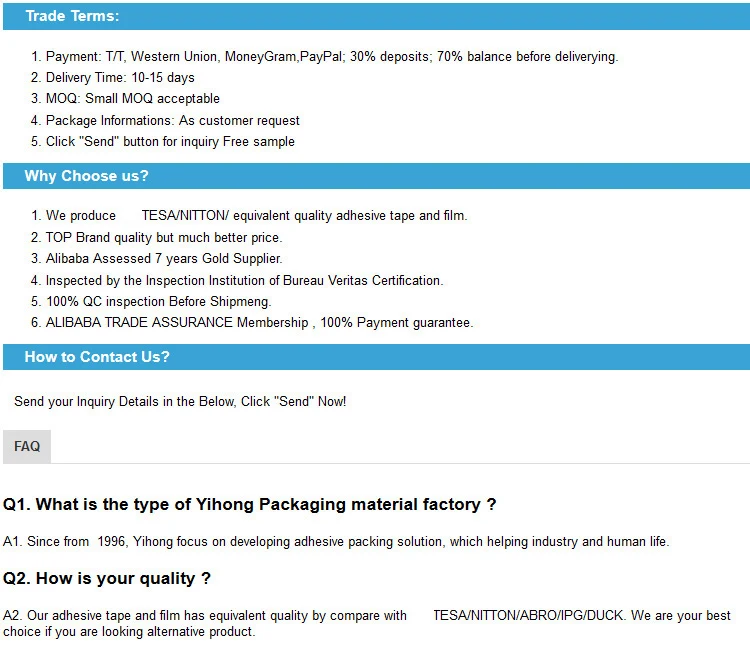The height and width of the screenshot is (651, 750).
Task: Select the 100% QC inspection line
Action: (x=151, y=302)
